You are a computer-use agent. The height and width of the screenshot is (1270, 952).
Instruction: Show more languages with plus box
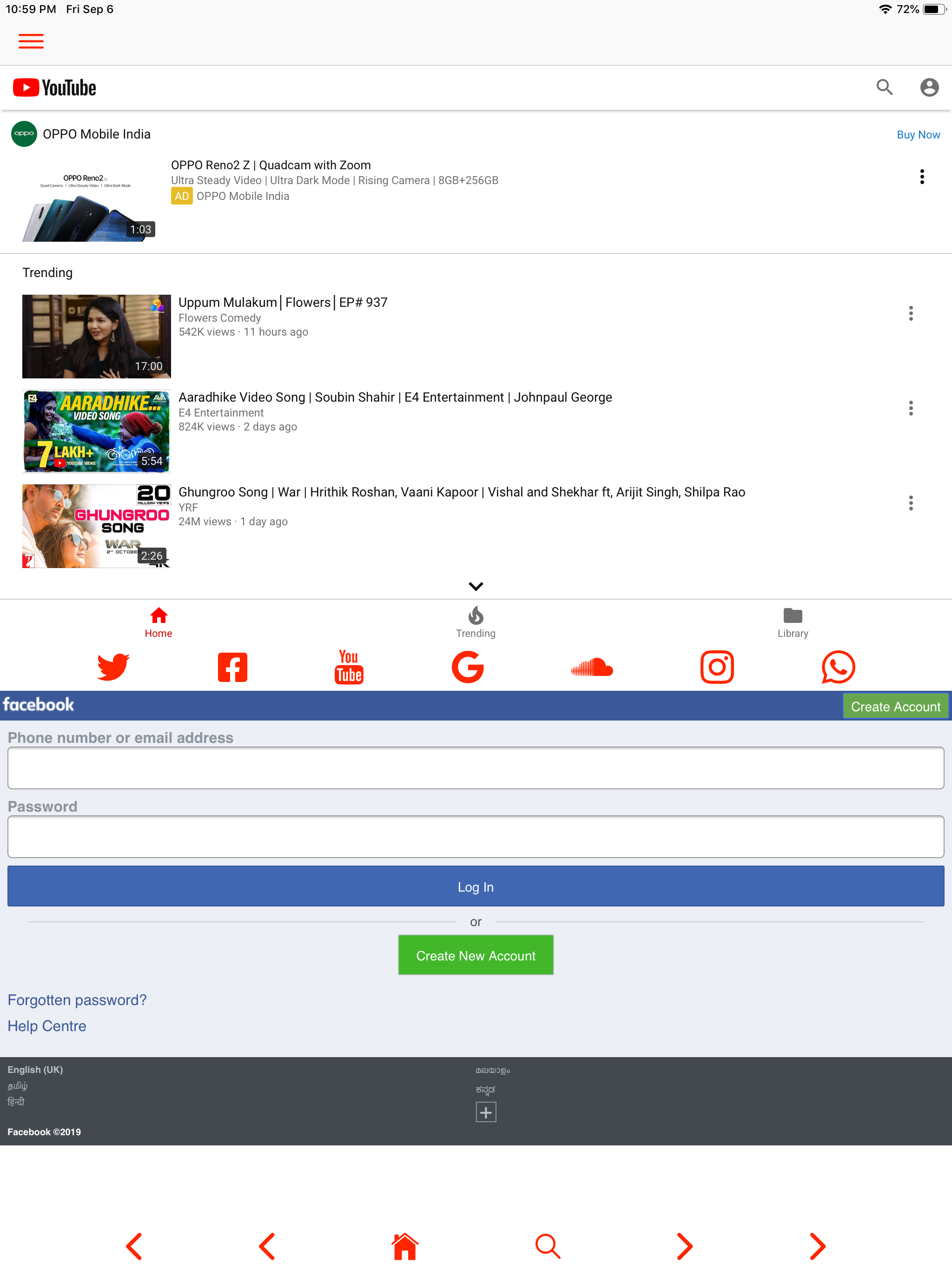486,1112
